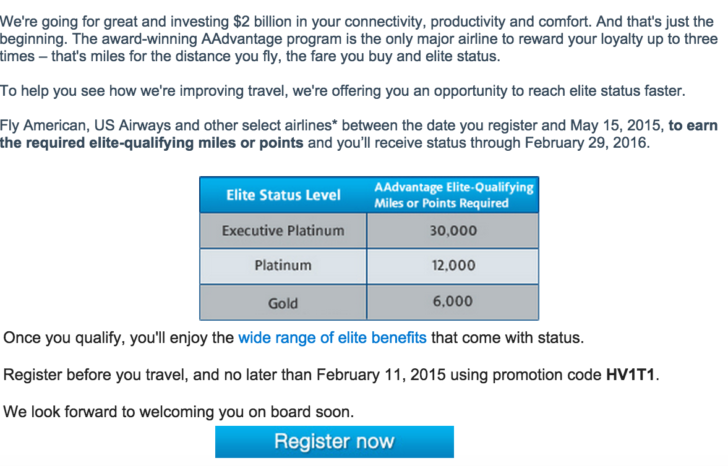Click the 12,000 miles required cell
The width and height of the screenshot is (728, 466).
(x=453, y=265)
